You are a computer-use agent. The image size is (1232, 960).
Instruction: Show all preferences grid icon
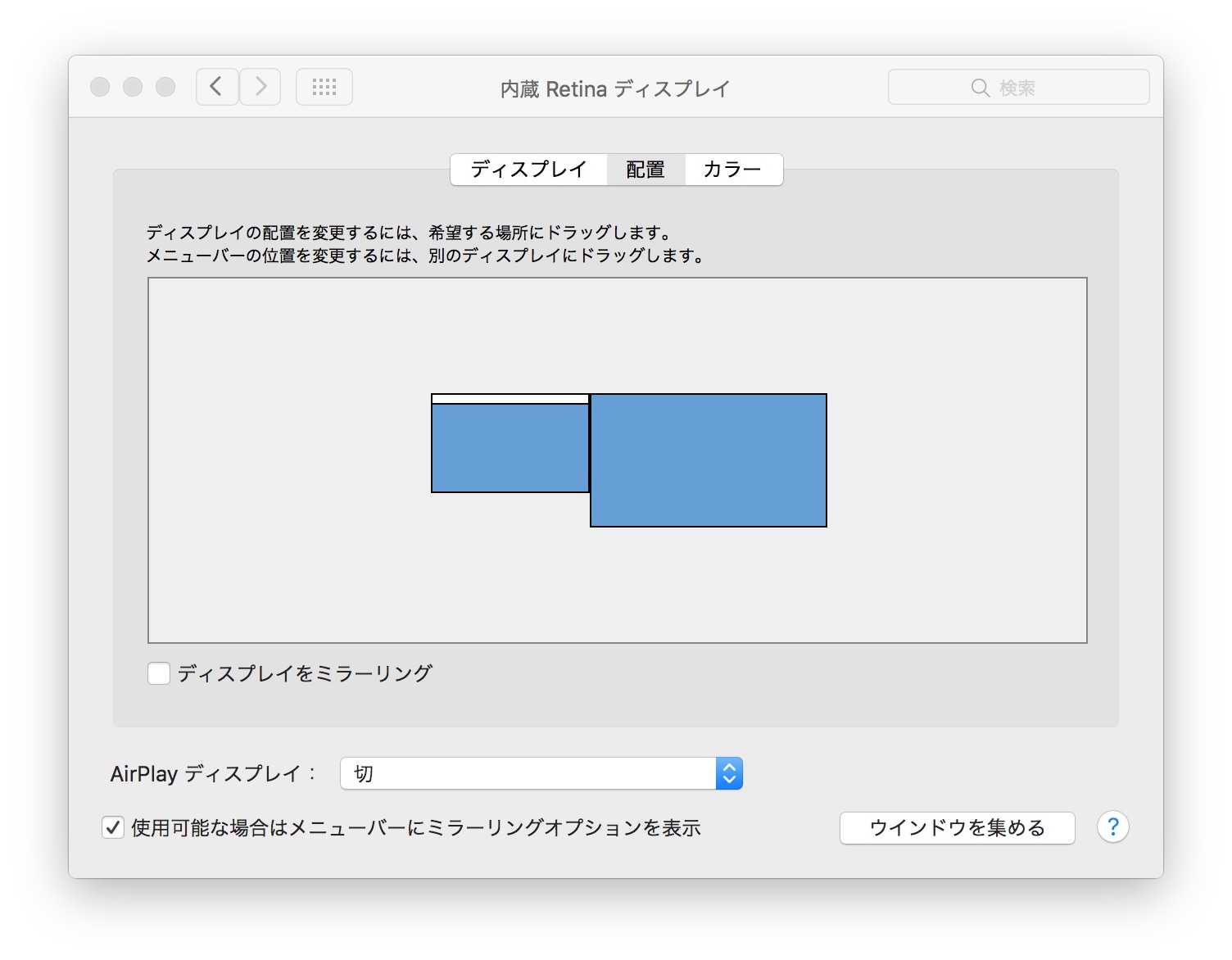point(324,87)
